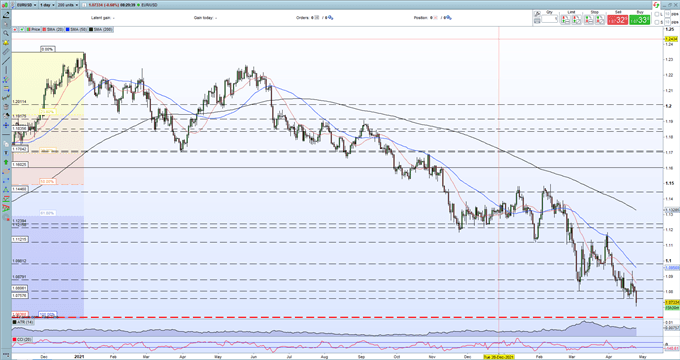This screenshot has width=680, height=360.
Task: Click the Orders count label
Action: [302, 18]
